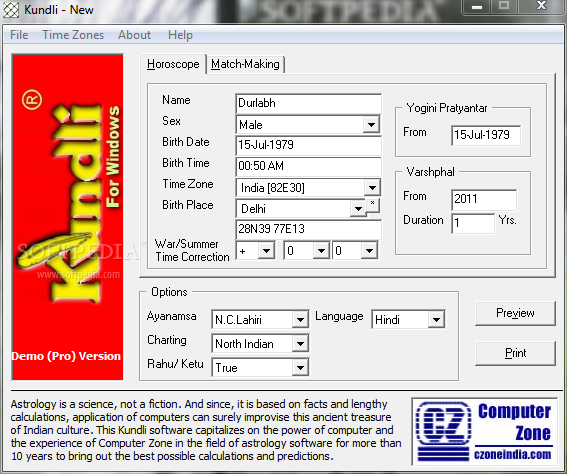Click the Kundli for Windows red banner
This screenshot has width=567, height=474.
point(68,217)
